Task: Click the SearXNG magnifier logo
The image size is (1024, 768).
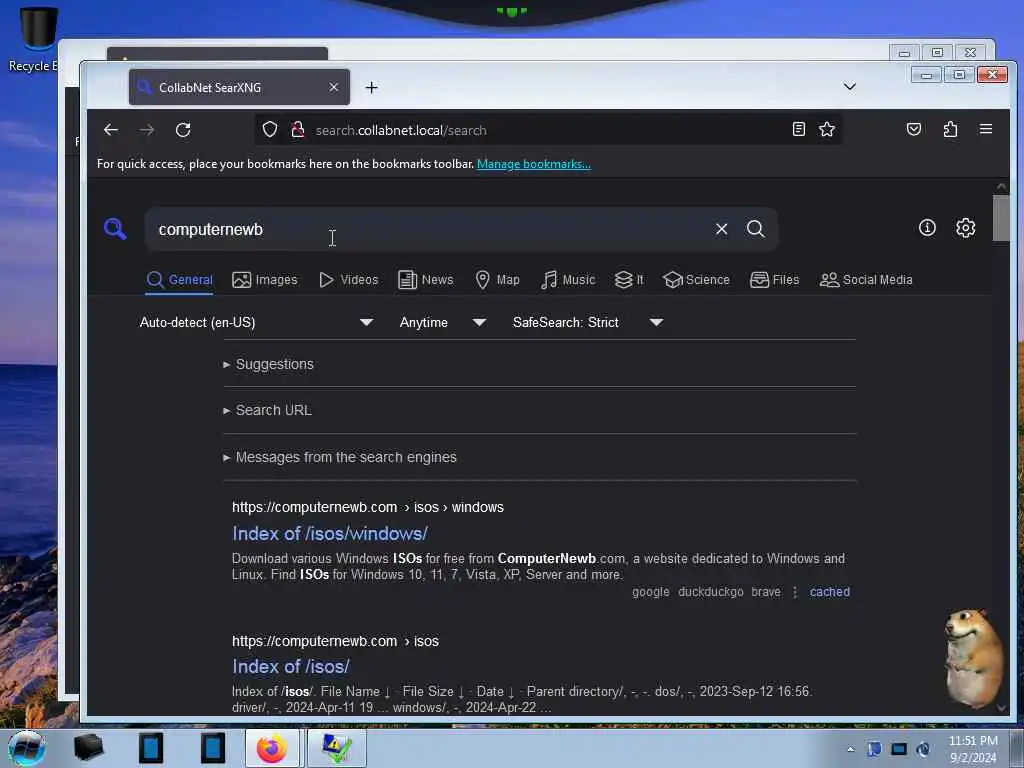Action: click(115, 229)
